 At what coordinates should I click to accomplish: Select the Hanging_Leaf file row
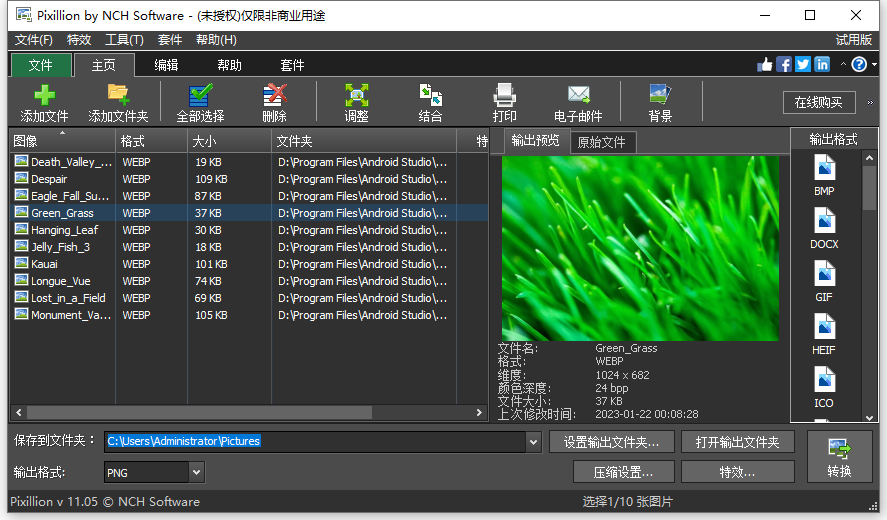[x=249, y=230]
